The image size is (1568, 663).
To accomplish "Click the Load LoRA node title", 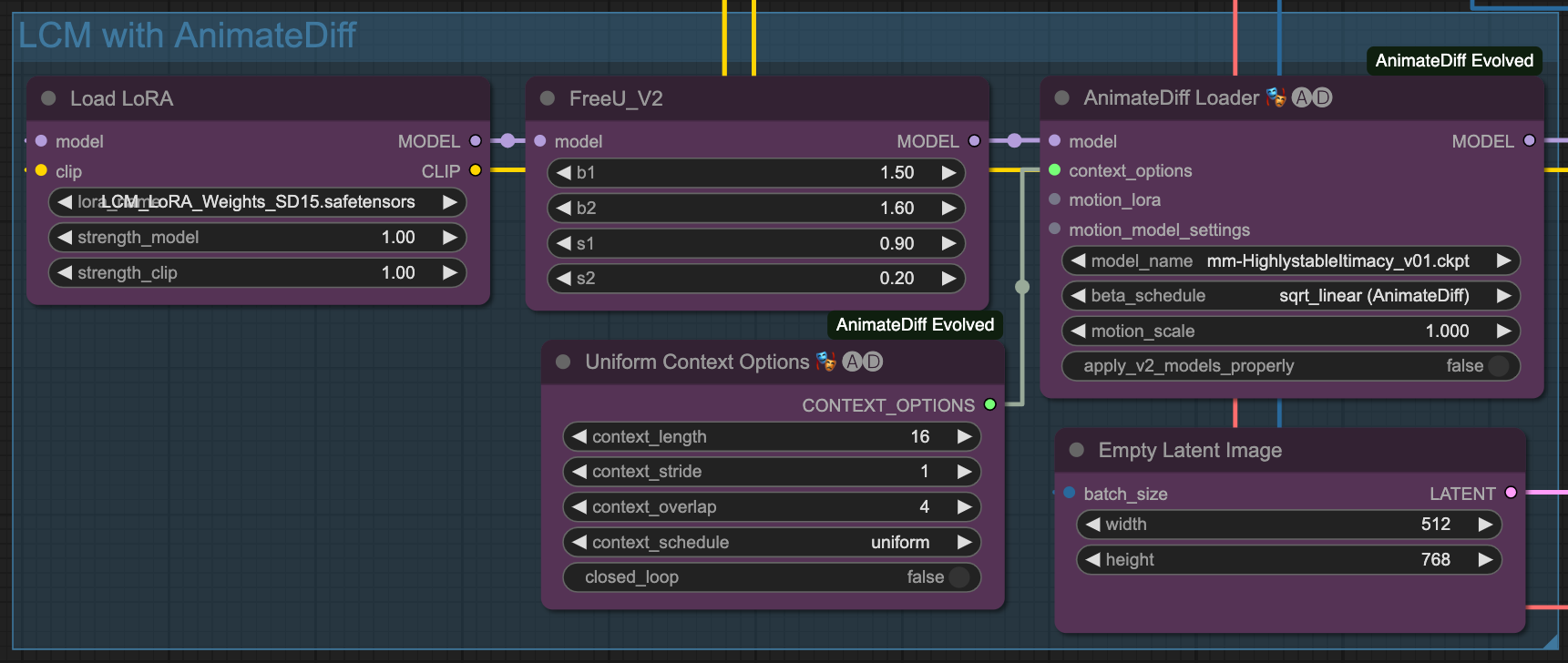I will point(121,98).
